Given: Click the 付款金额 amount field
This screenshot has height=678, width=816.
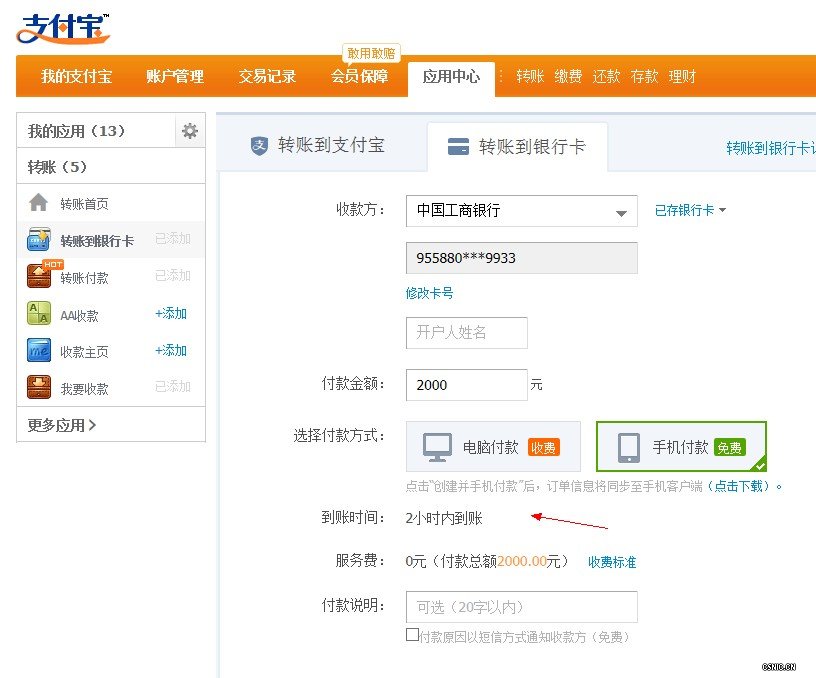Looking at the screenshot, I should point(466,385).
